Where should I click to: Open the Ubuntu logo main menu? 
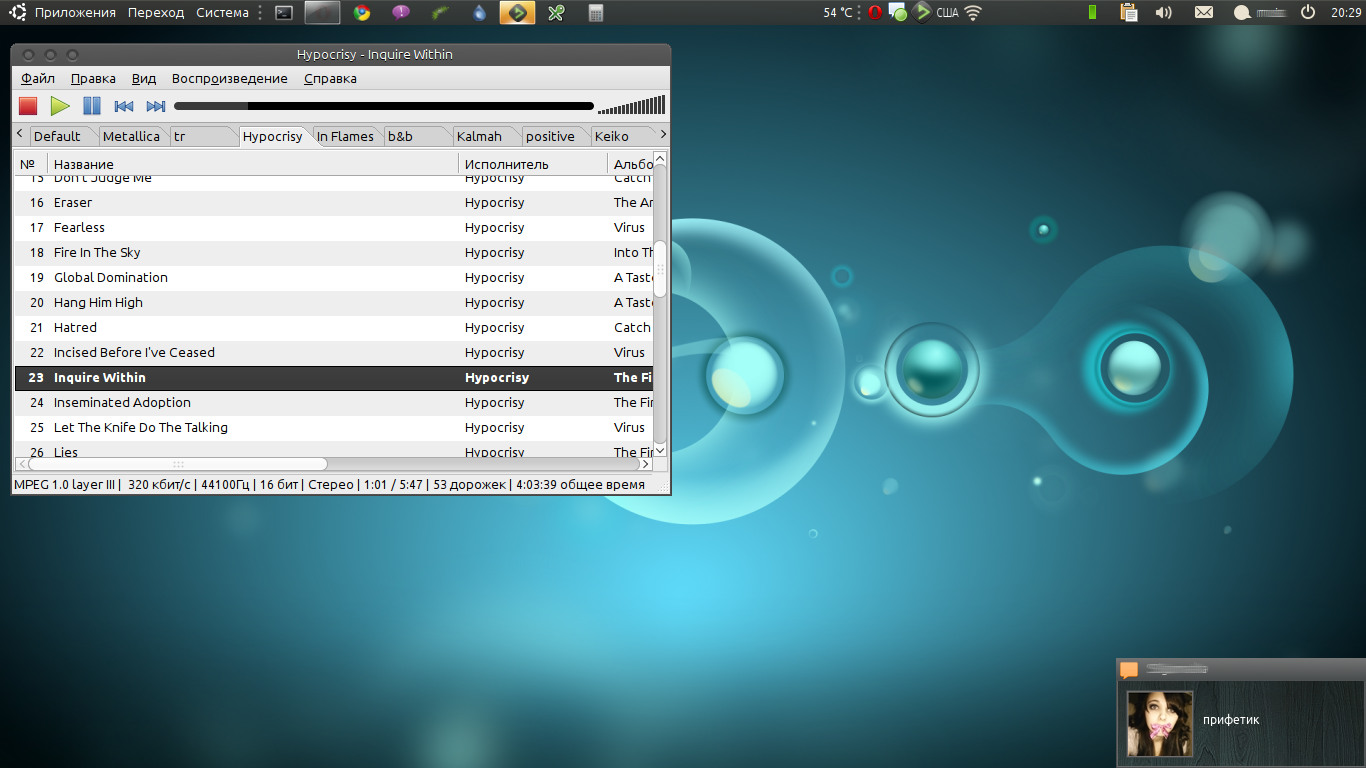tap(18, 12)
